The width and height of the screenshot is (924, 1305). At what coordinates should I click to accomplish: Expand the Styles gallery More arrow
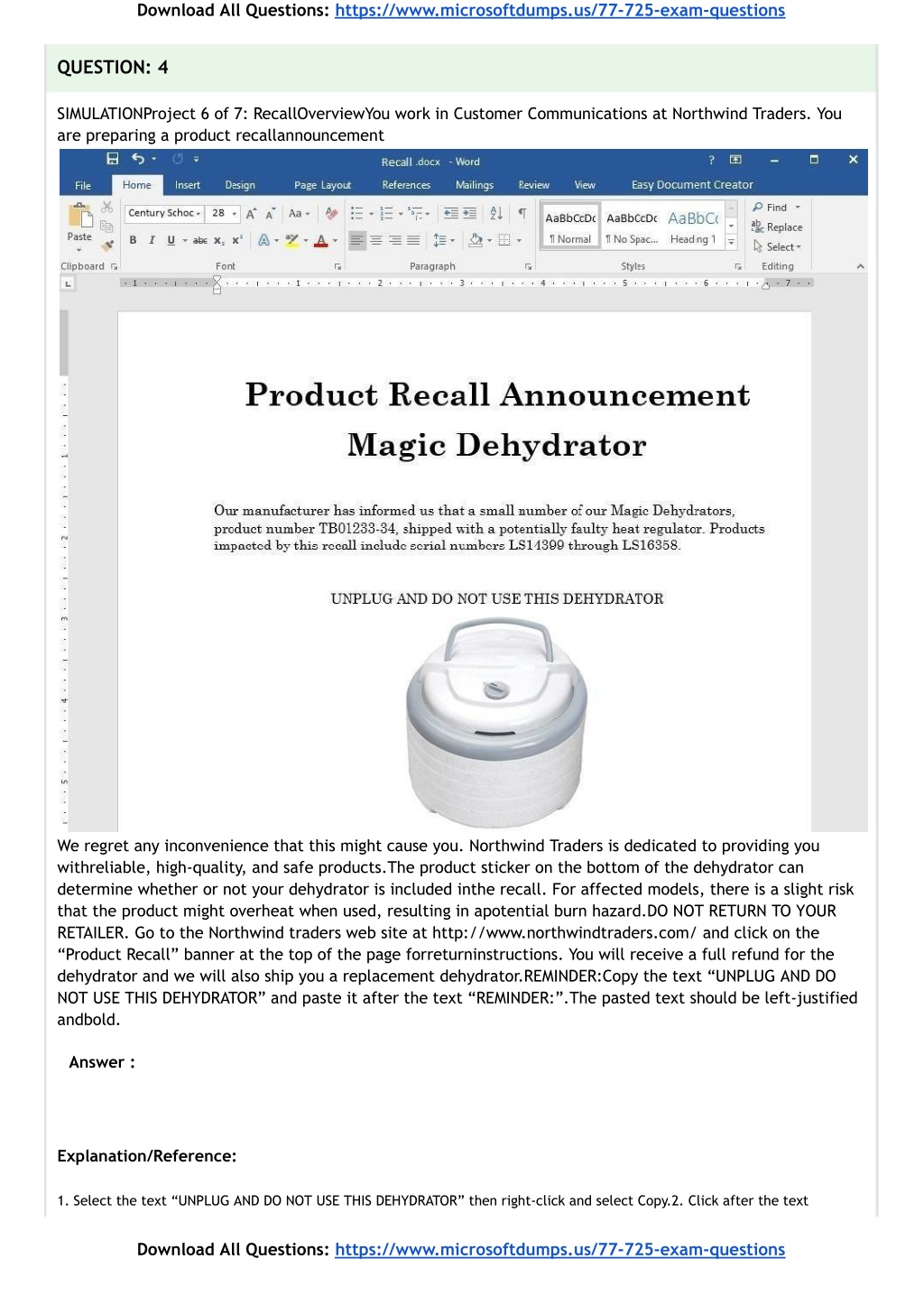[732, 243]
